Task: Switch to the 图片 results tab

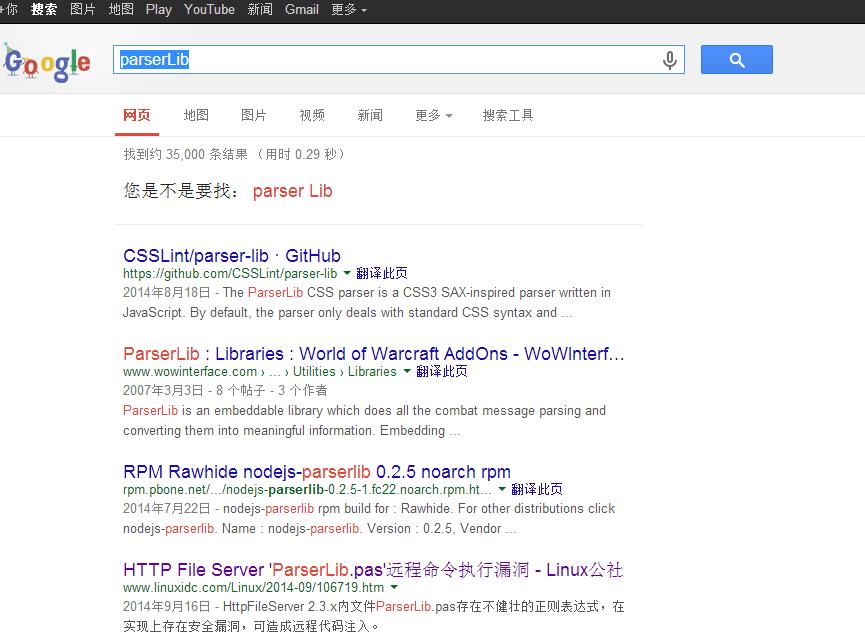Action: coord(254,116)
